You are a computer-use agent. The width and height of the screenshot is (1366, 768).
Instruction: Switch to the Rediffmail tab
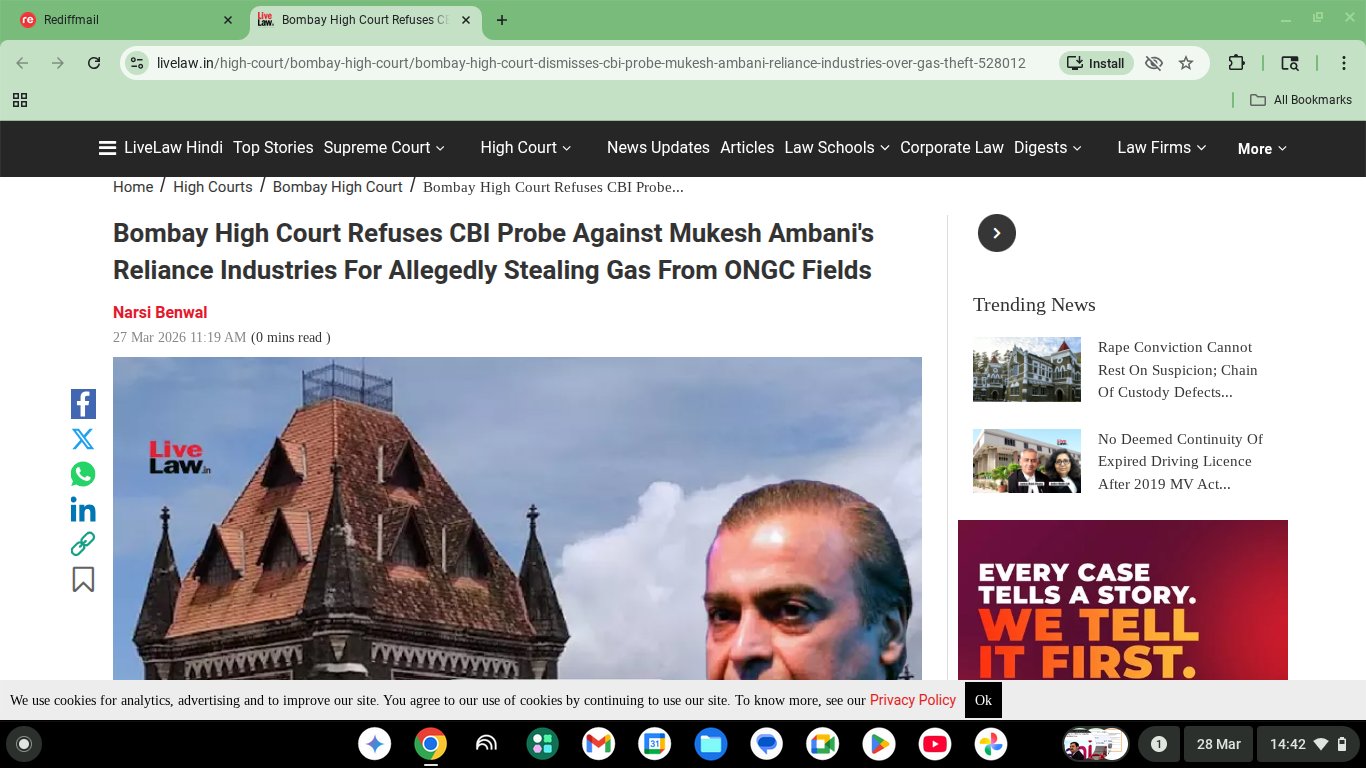click(x=126, y=20)
